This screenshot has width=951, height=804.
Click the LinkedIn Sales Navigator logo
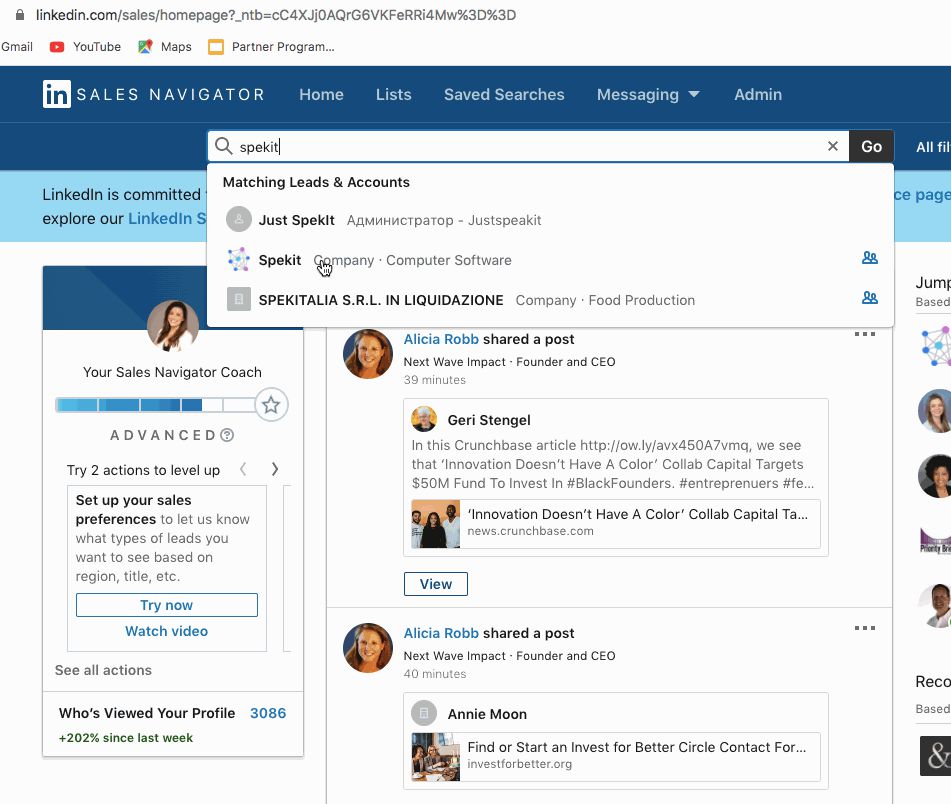(153, 94)
